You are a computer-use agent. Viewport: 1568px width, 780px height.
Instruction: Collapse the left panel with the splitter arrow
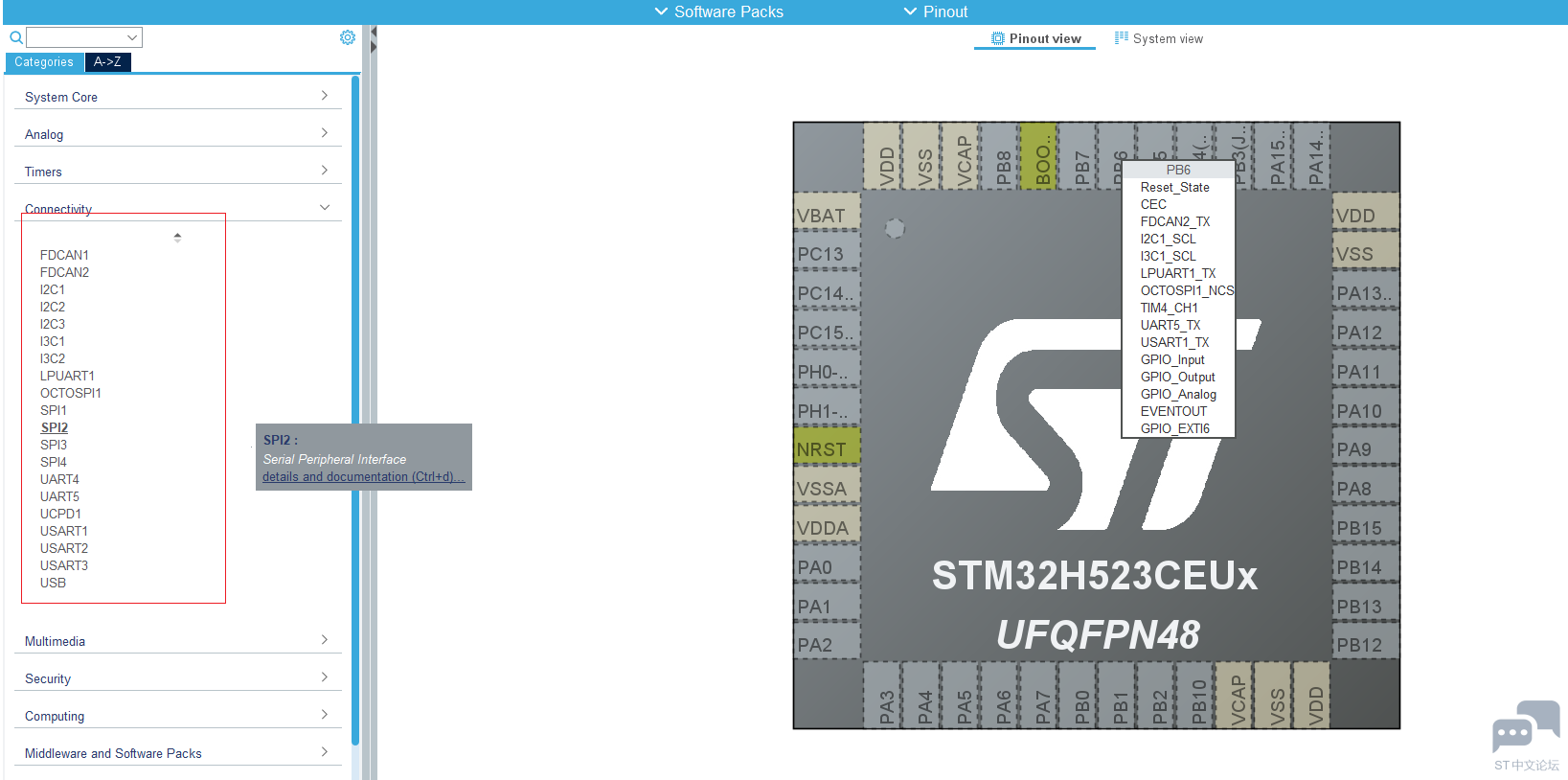374,33
